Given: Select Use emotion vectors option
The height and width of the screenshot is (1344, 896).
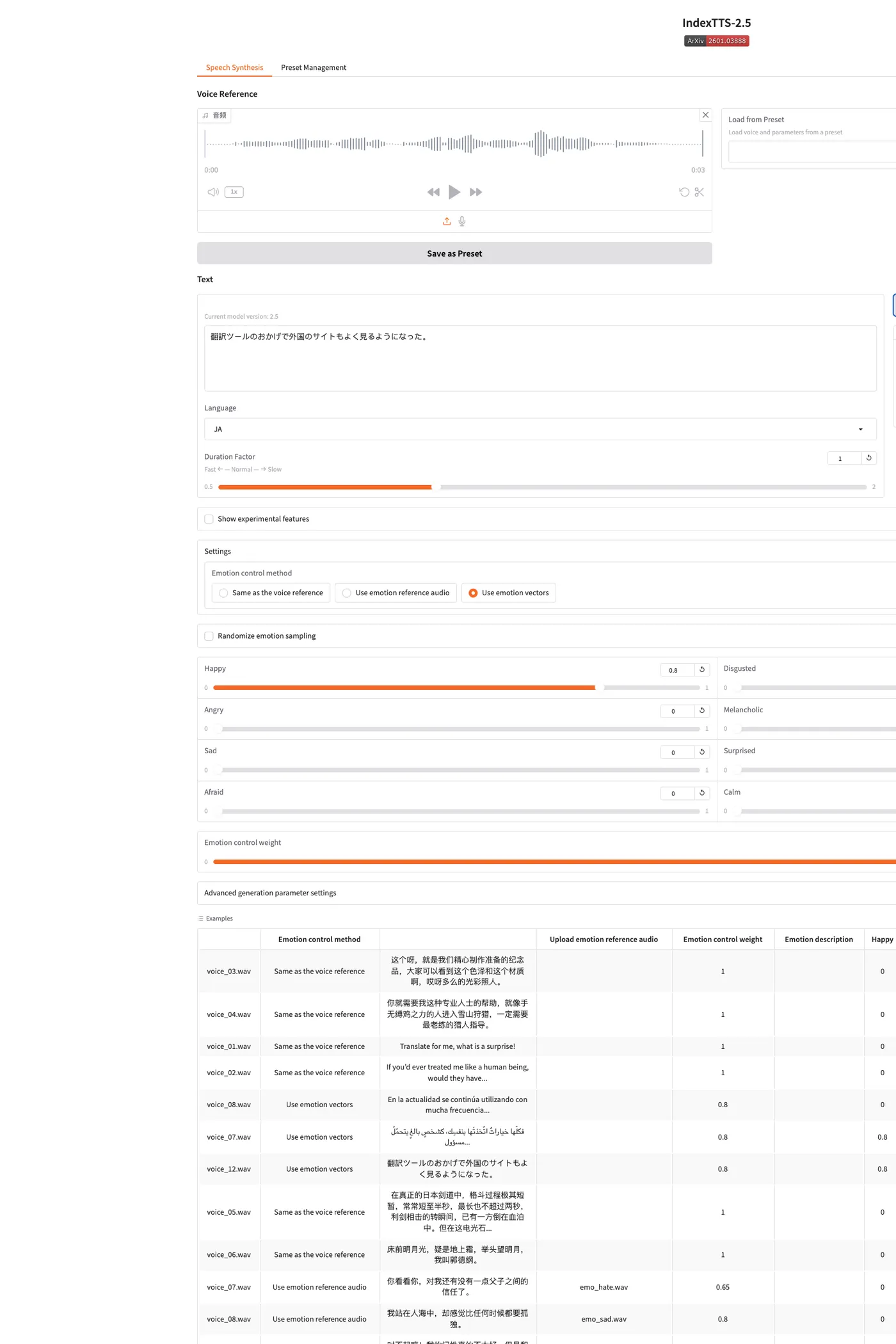Looking at the screenshot, I should [509, 593].
